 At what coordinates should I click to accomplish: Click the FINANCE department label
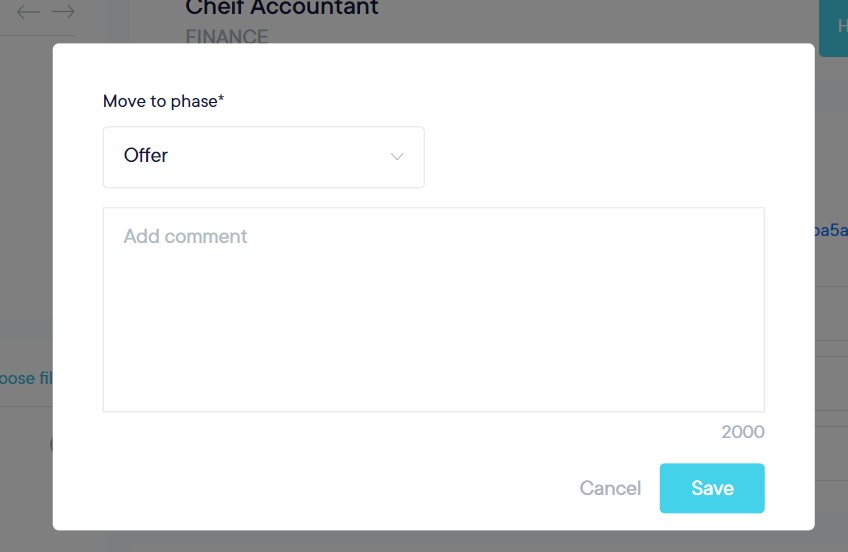227,37
